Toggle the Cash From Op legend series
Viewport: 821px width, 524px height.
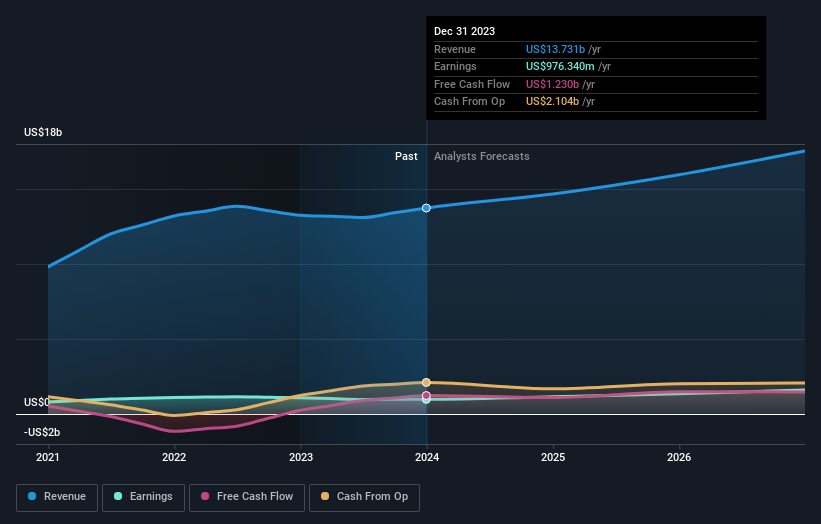[366, 497]
